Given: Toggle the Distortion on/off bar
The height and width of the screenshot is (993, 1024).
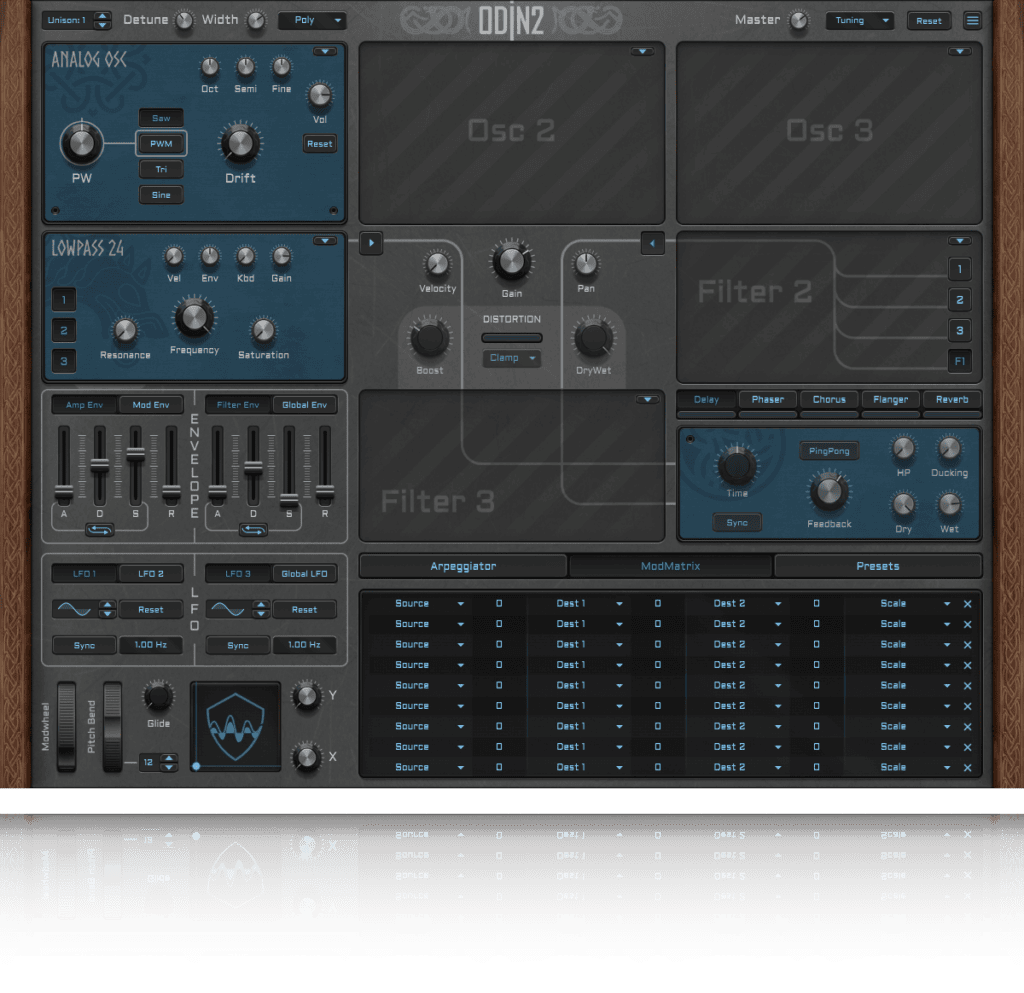Looking at the screenshot, I should (511, 338).
